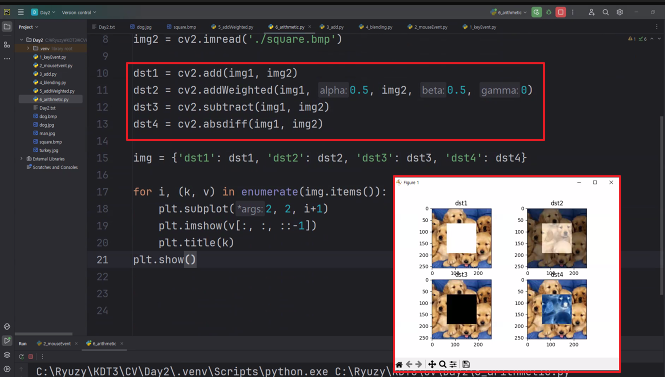Switch to the 1_keyEvent.py editor tab

pos(480,27)
